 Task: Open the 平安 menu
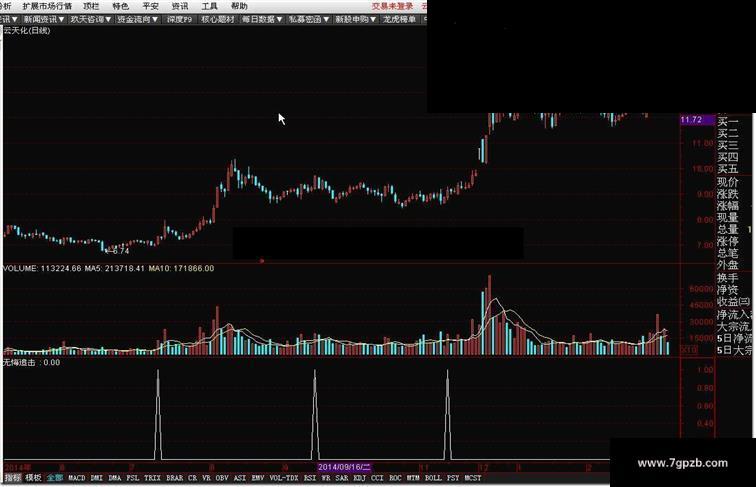(x=150, y=6)
